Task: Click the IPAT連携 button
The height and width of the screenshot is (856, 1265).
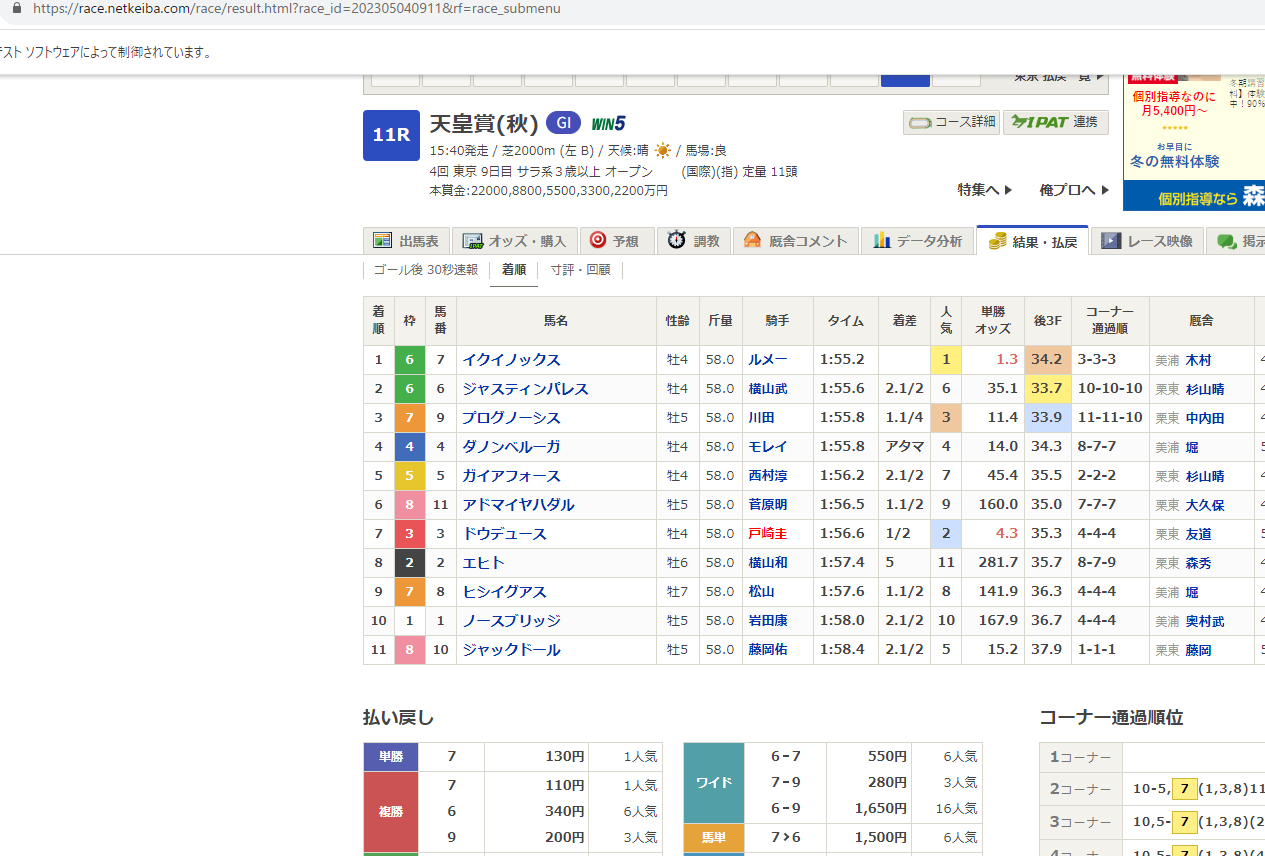Action: coord(1055,122)
